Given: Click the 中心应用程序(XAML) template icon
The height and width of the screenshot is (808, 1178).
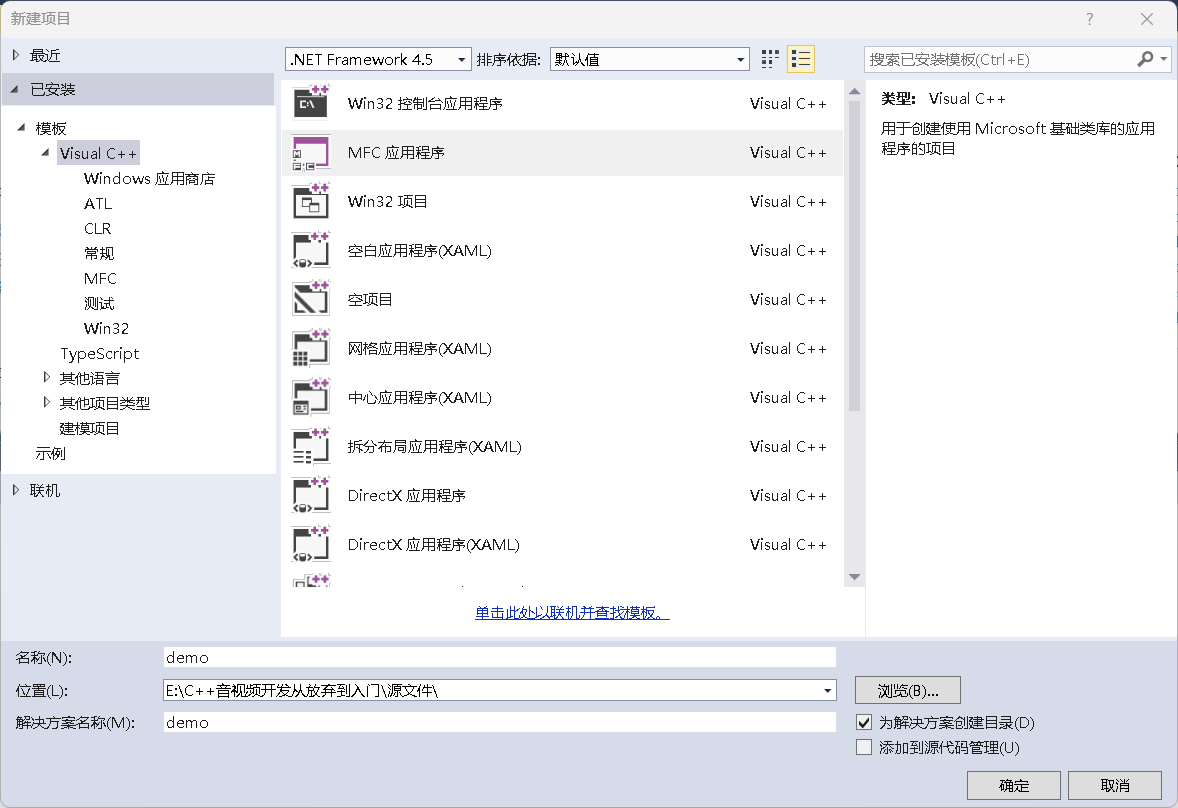Looking at the screenshot, I should click(x=311, y=397).
